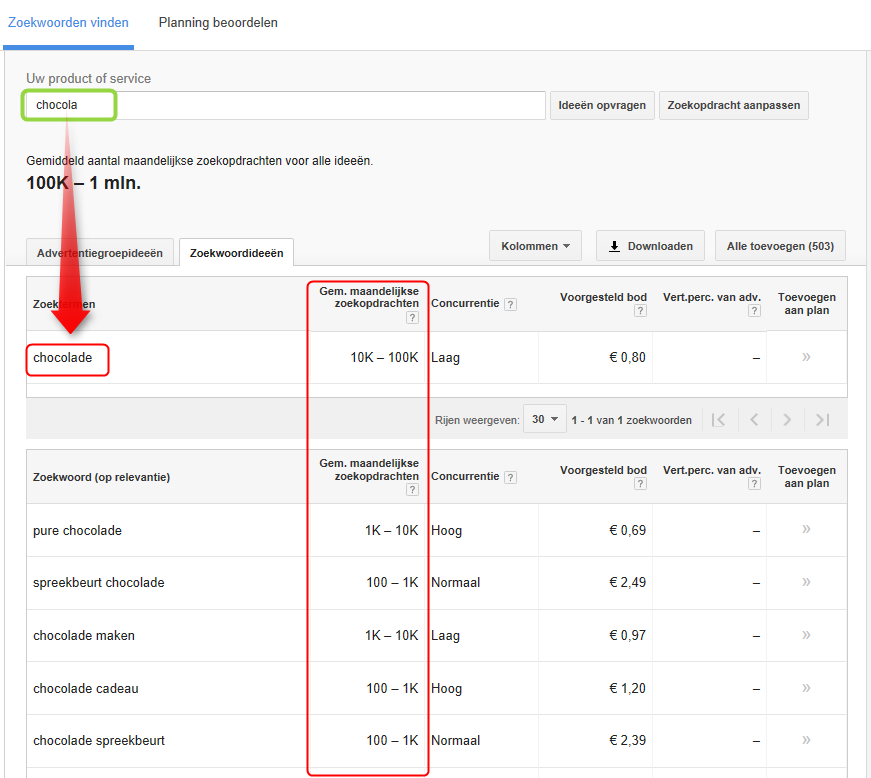871x778 pixels.
Task: Help icon for zoekopdrachten in relevance table
Action: click(412, 490)
